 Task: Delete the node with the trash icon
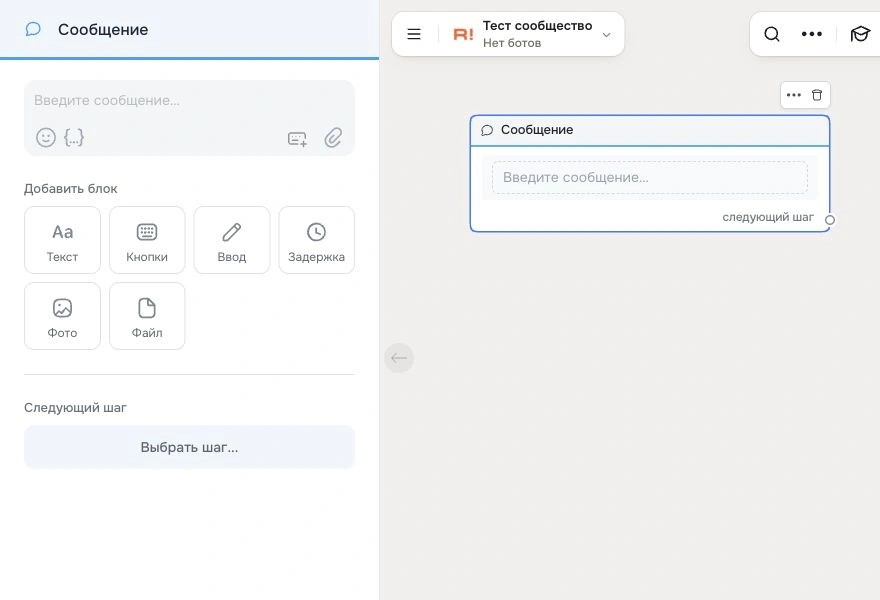pyautogui.click(x=817, y=95)
